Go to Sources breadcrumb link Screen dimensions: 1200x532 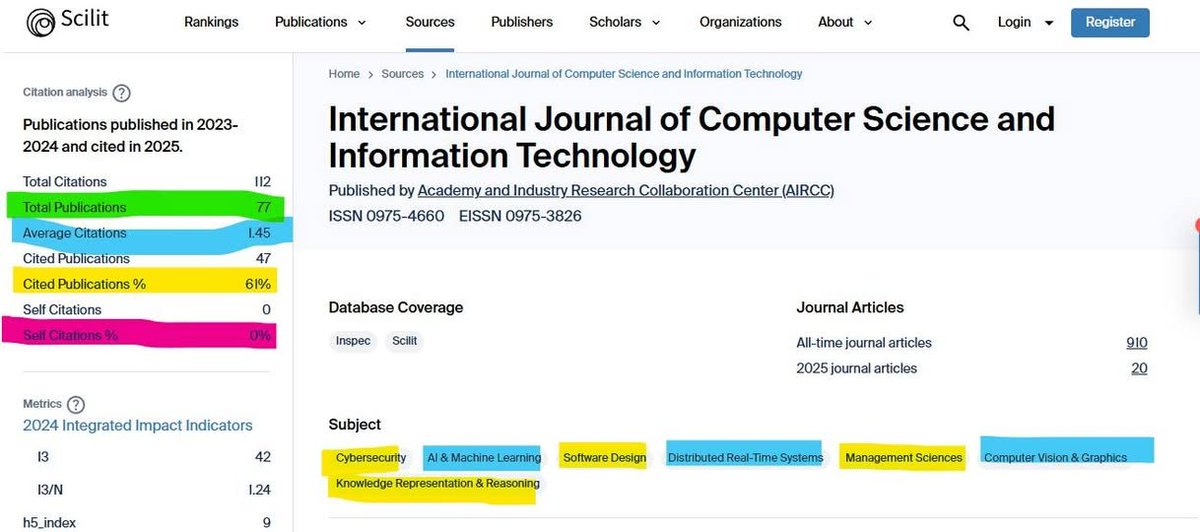[x=402, y=74]
